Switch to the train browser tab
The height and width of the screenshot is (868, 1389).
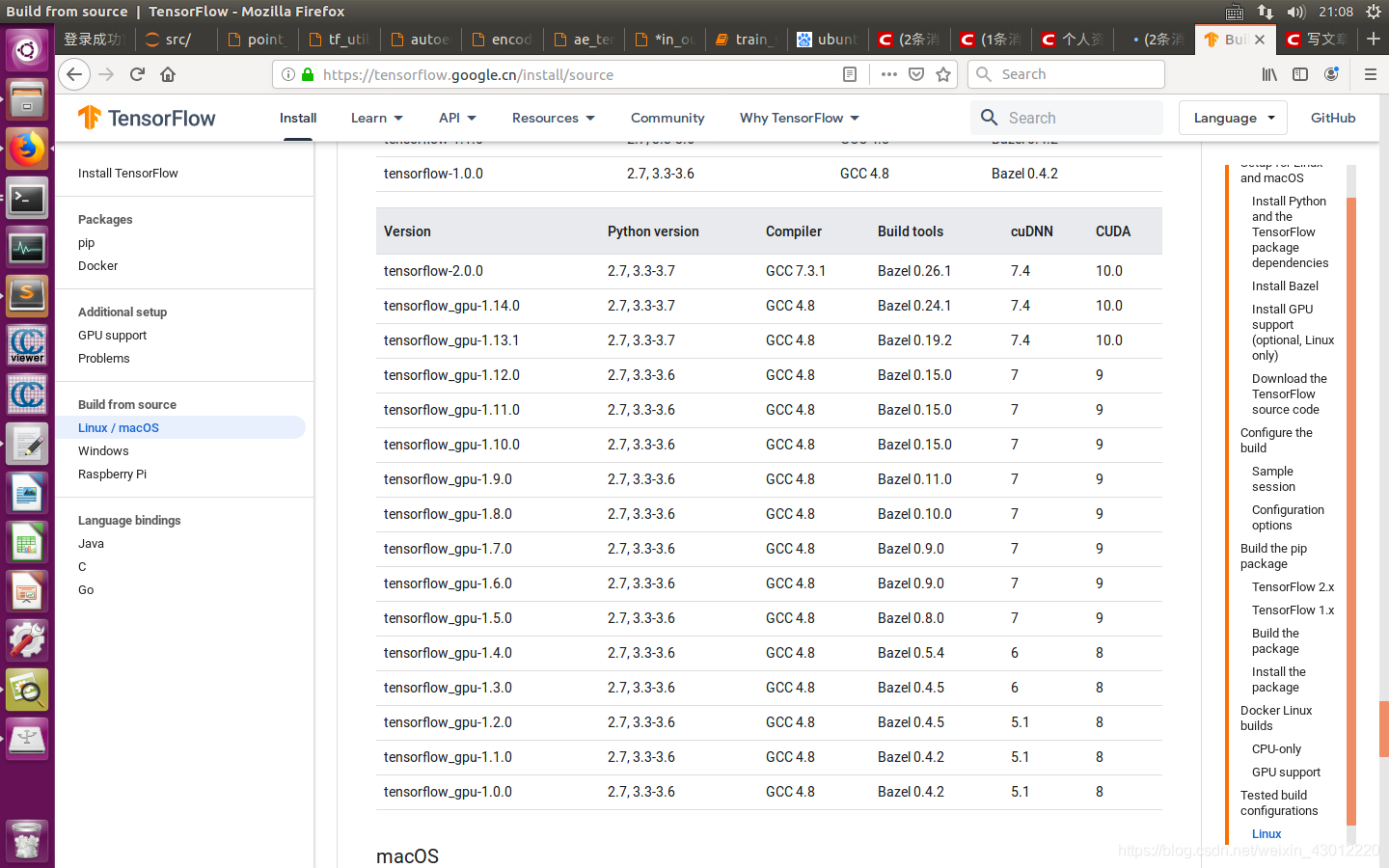[749, 39]
